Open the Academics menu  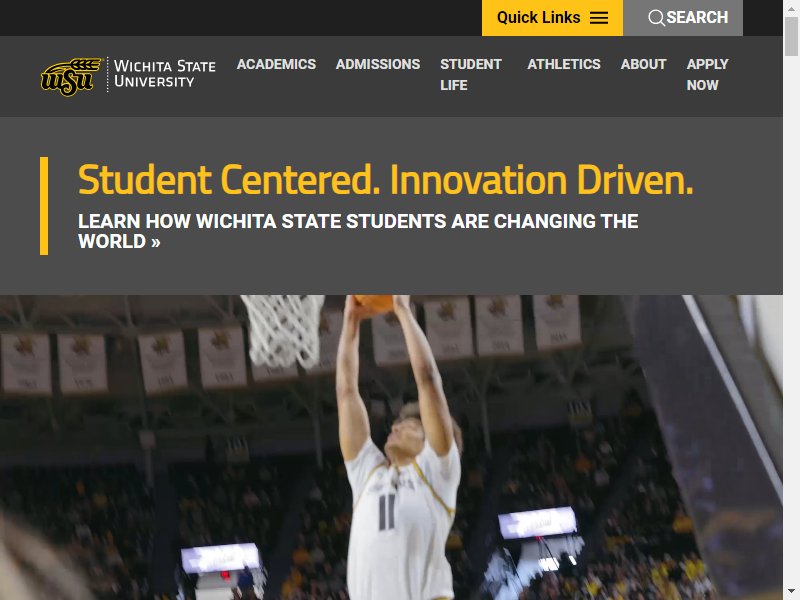point(276,64)
